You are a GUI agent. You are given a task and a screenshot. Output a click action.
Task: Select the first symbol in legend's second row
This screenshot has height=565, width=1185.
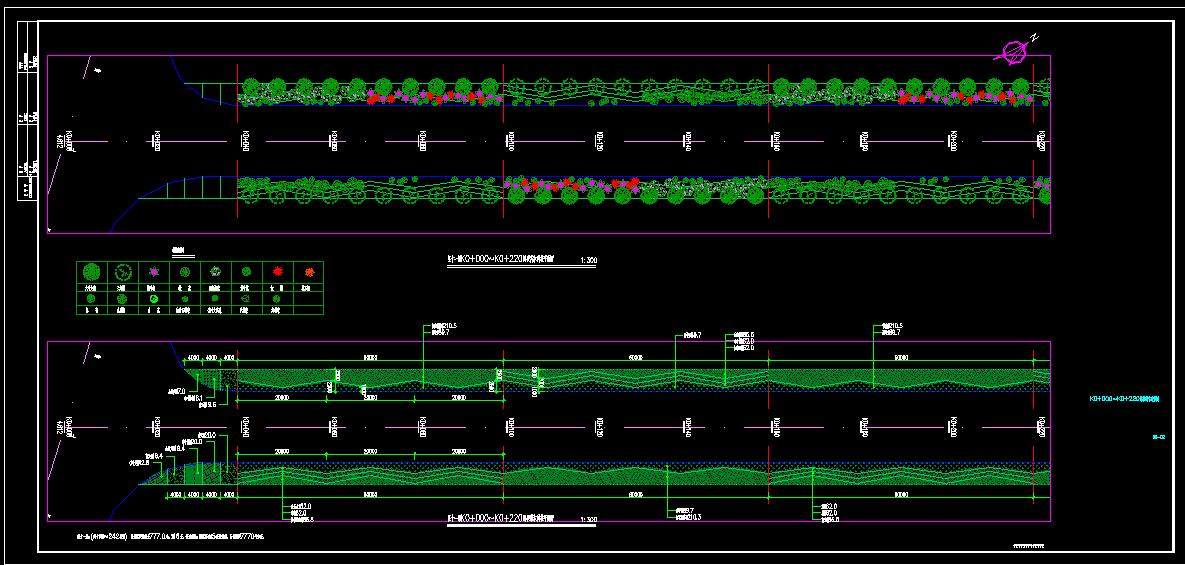pos(91,298)
